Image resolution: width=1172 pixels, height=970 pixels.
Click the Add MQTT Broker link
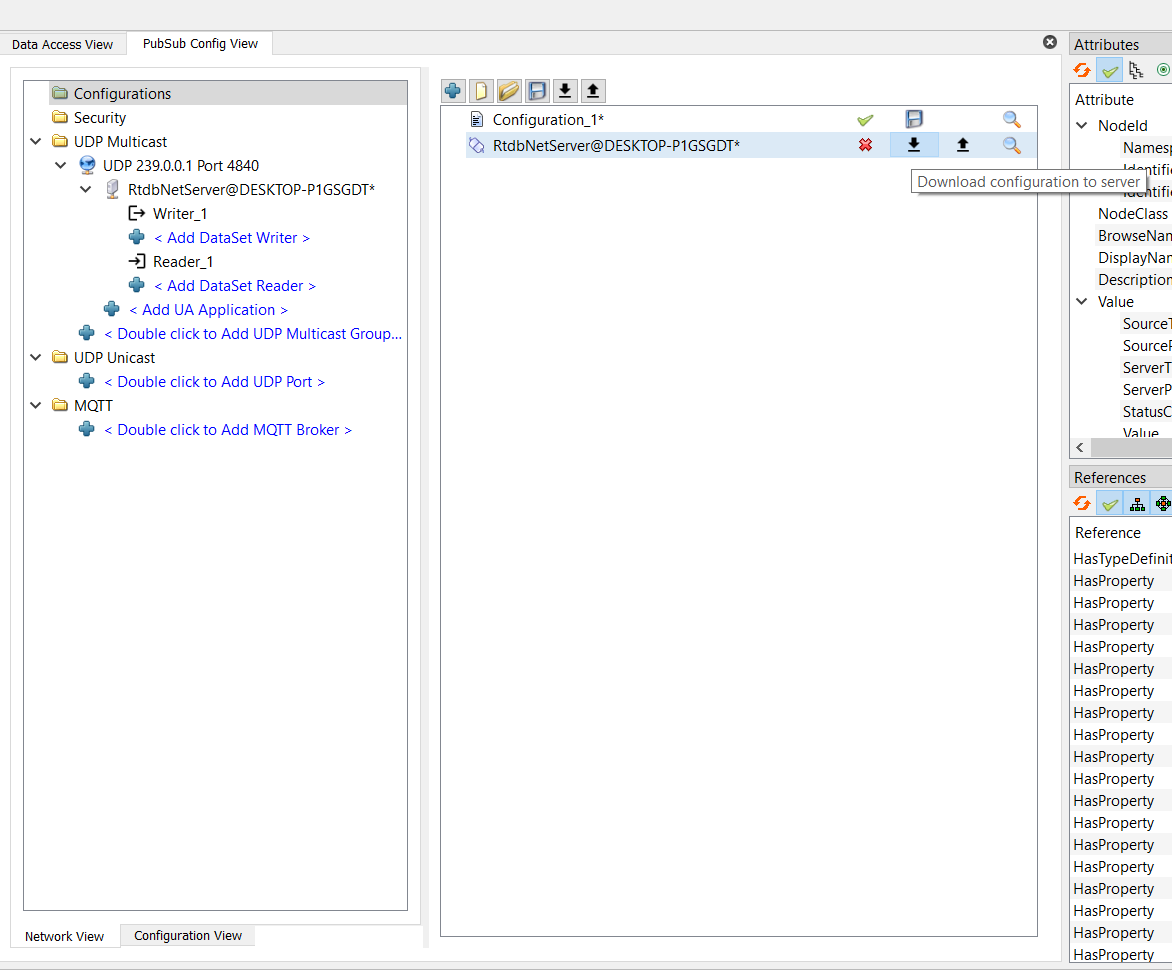tap(228, 430)
